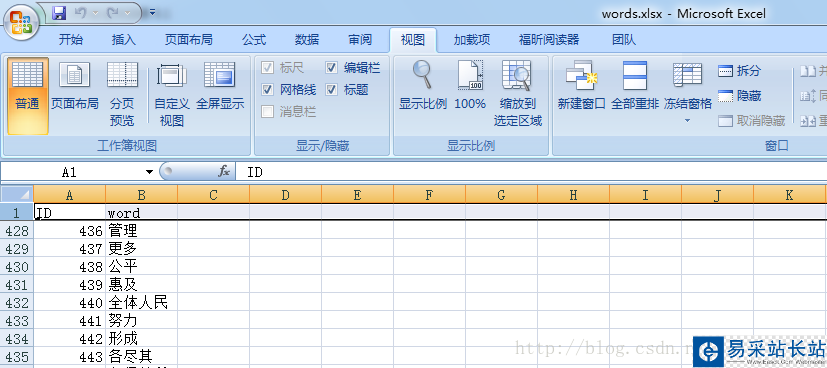Click the fx insert function button
This screenshot has width=827, height=368.
pyautogui.click(x=224, y=171)
